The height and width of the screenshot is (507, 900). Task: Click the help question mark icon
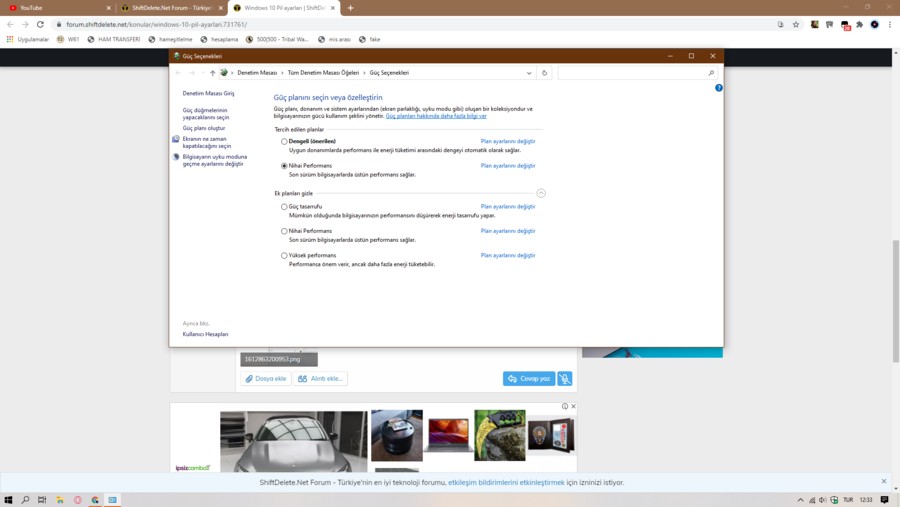click(x=718, y=88)
